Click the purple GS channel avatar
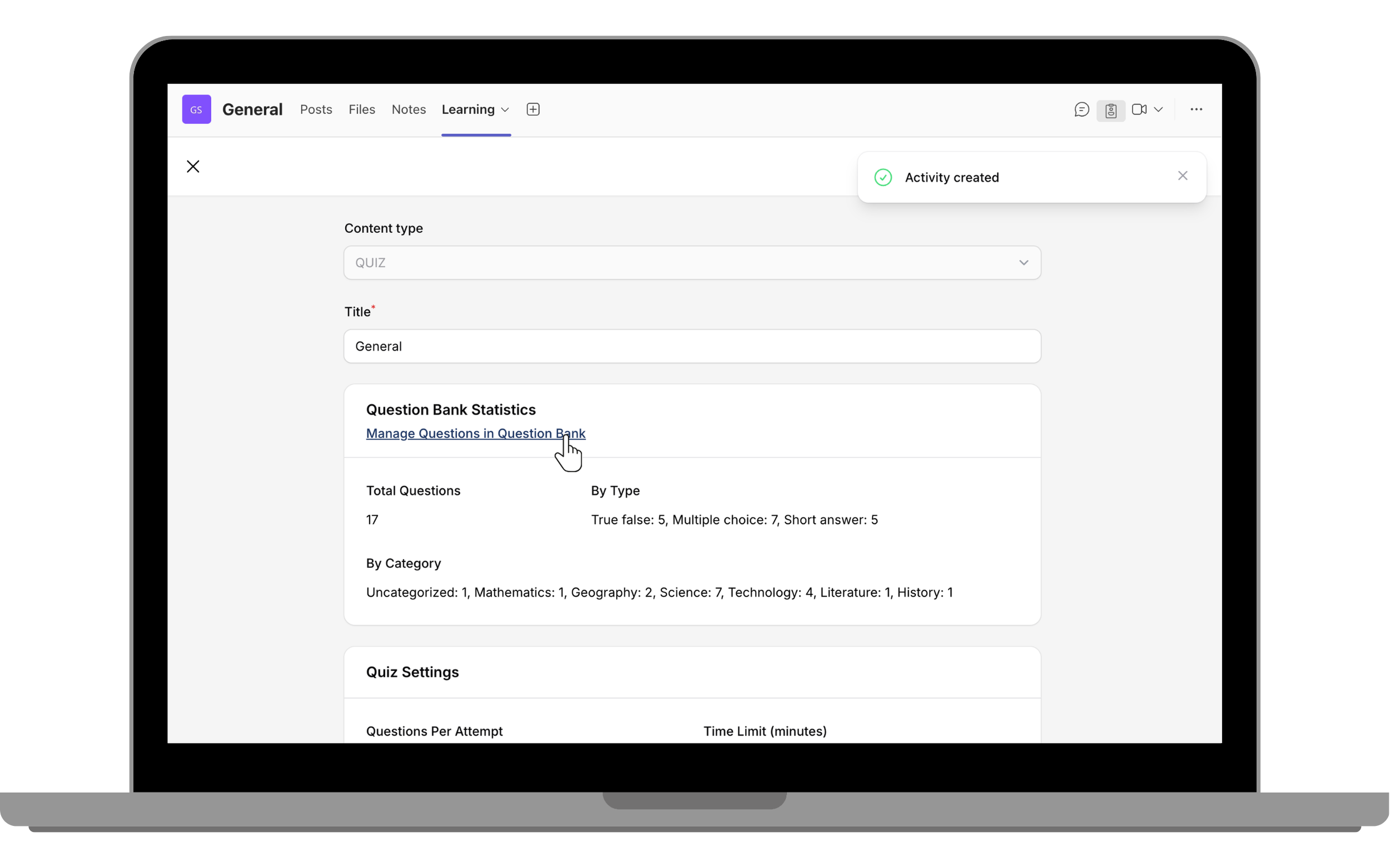1390x868 pixels. [x=196, y=109]
